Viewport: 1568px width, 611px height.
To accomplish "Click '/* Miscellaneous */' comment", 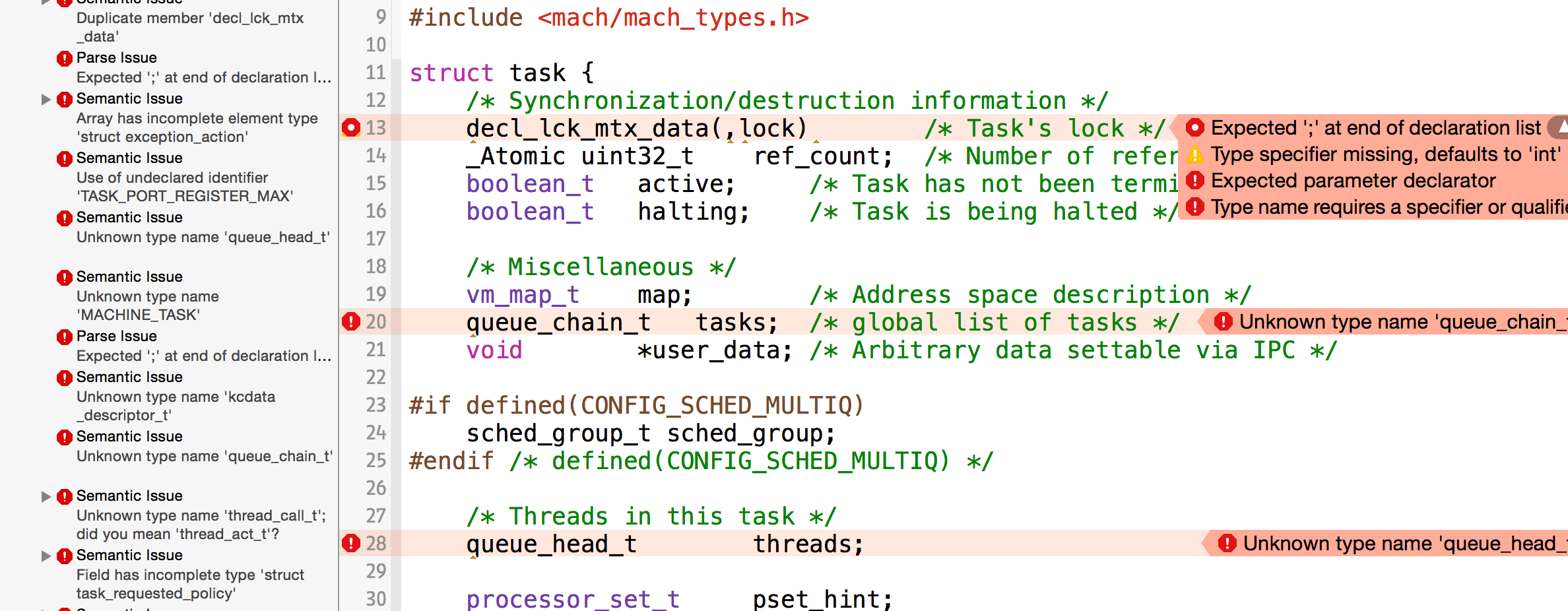I will [601, 267].
